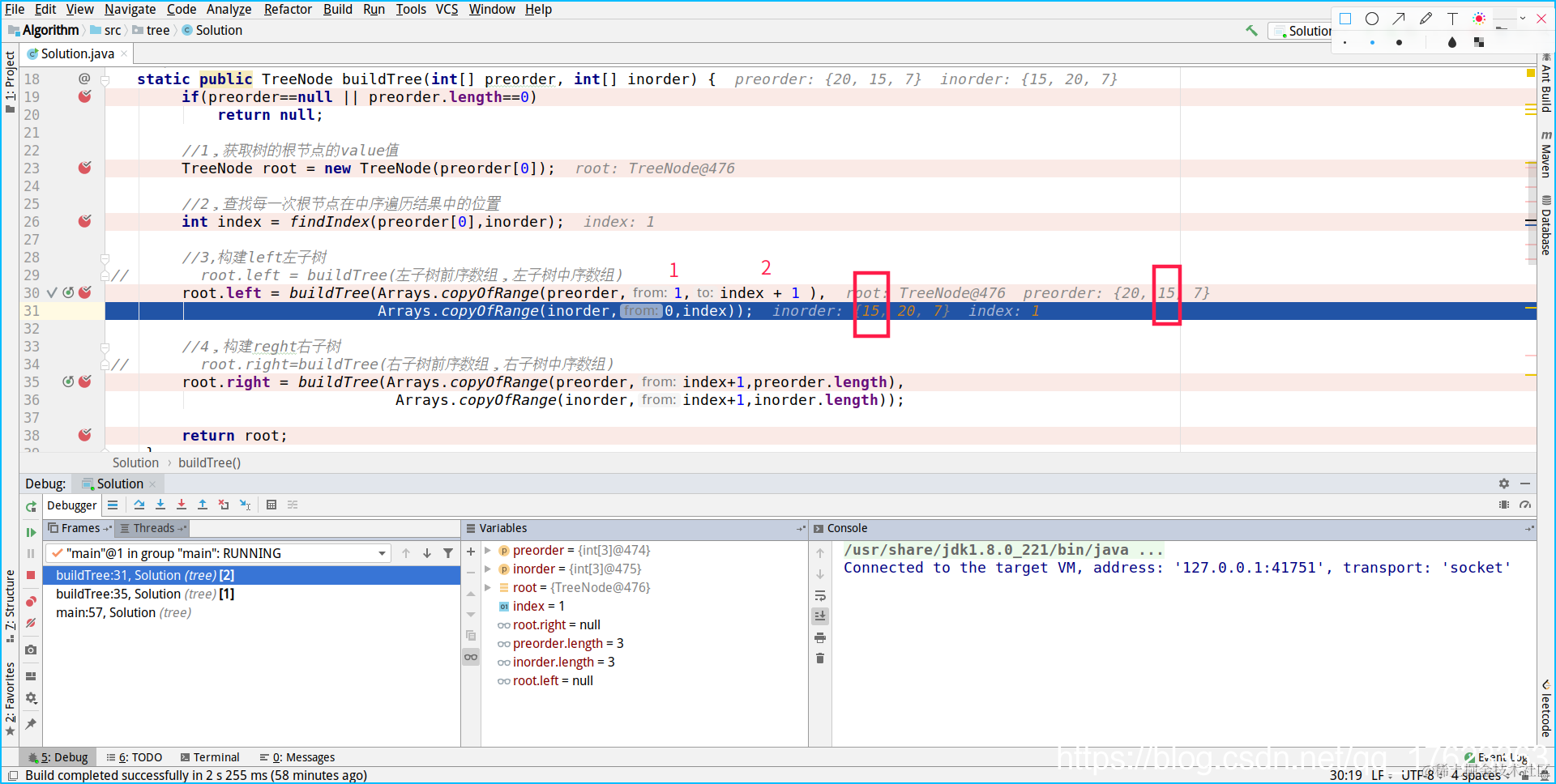1556x784 pixels.
Task: Clear the console with the trash icon
Action: click(820, 658)
